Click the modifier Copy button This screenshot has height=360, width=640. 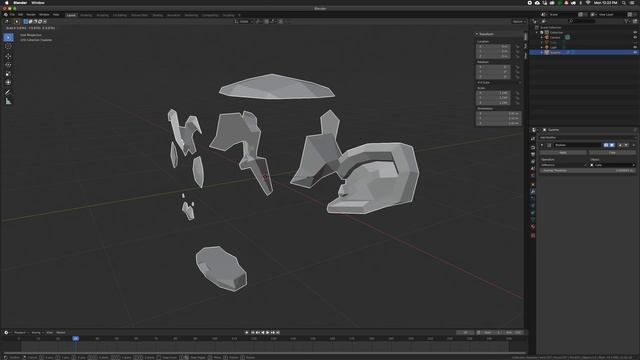coord(612,153)
